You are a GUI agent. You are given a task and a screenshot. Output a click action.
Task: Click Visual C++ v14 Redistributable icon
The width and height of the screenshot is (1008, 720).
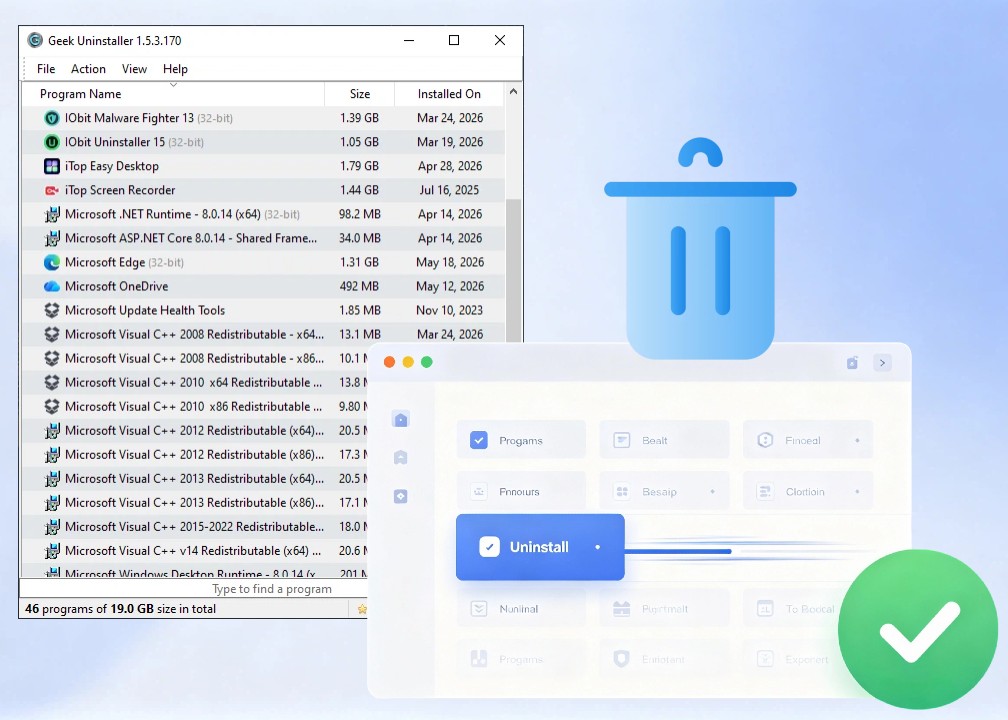click(52, 551)
